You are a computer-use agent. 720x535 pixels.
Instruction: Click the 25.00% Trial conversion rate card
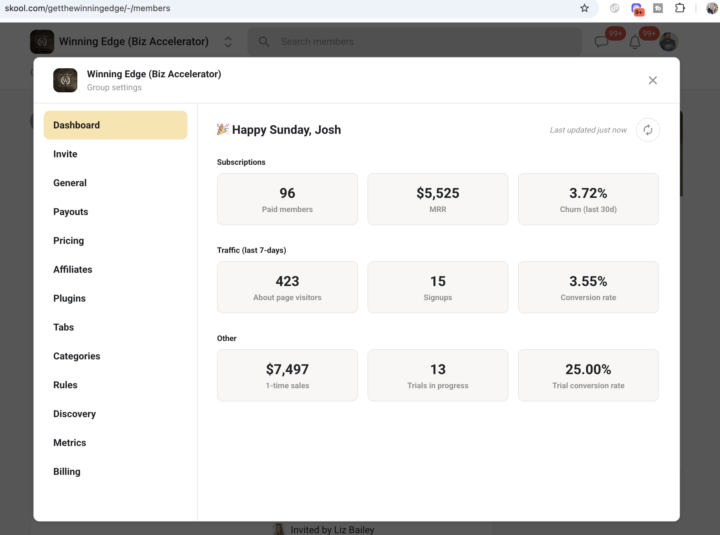click(588, 376)
